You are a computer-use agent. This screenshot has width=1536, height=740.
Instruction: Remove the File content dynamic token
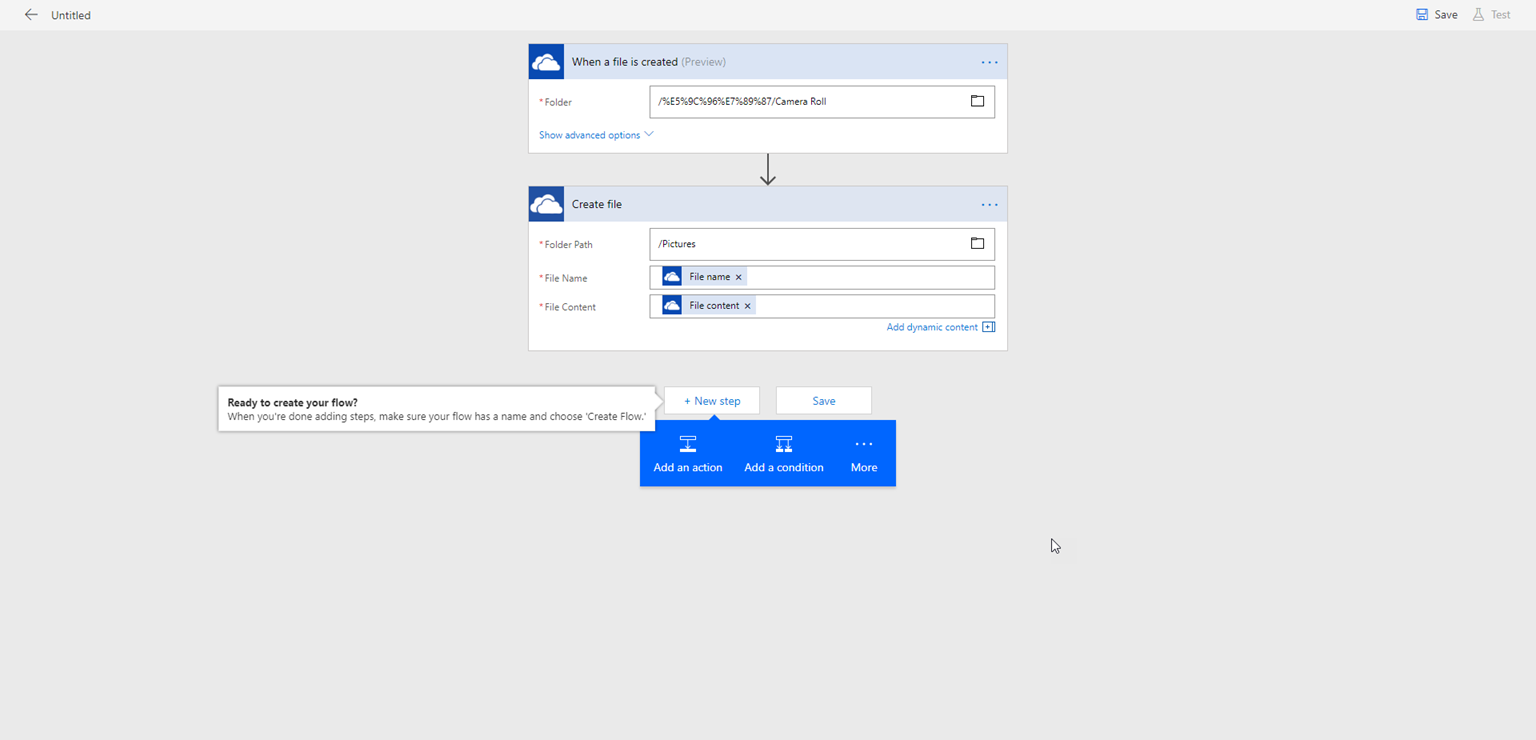tap(747, 306)
